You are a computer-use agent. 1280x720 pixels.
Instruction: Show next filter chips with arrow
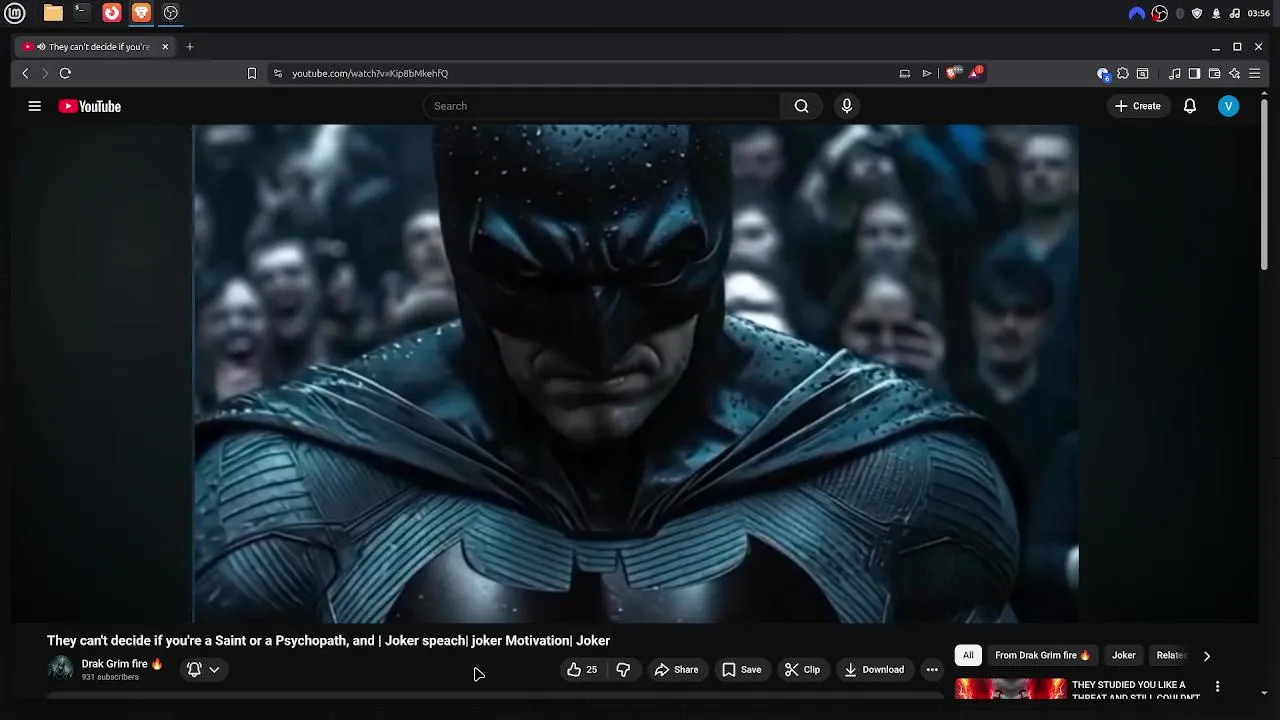1206,656
